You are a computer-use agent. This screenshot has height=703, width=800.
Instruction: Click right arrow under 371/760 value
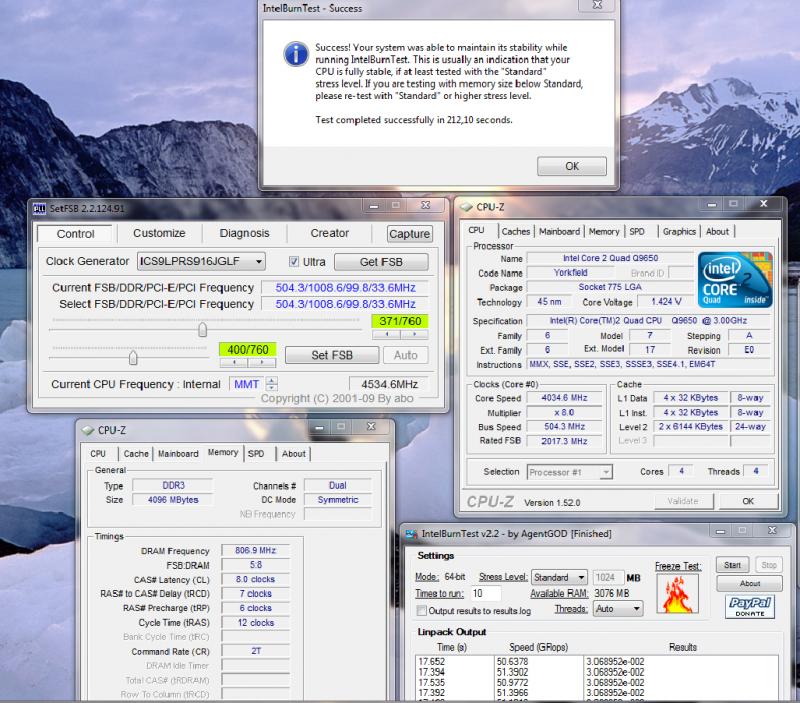(x=414, y=334)
